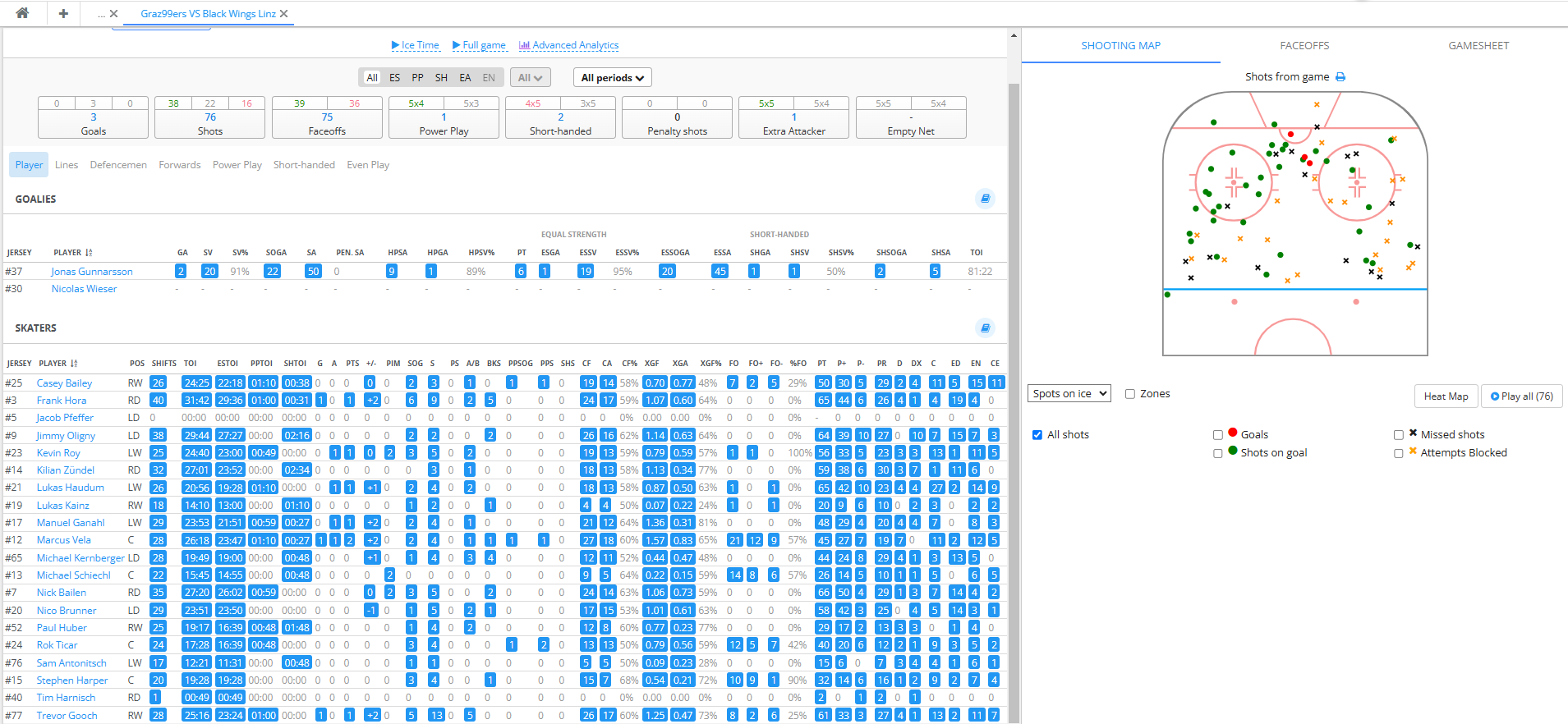Sort skaters by player name icon
The image size is (1568, 724).
click(74, 364)
